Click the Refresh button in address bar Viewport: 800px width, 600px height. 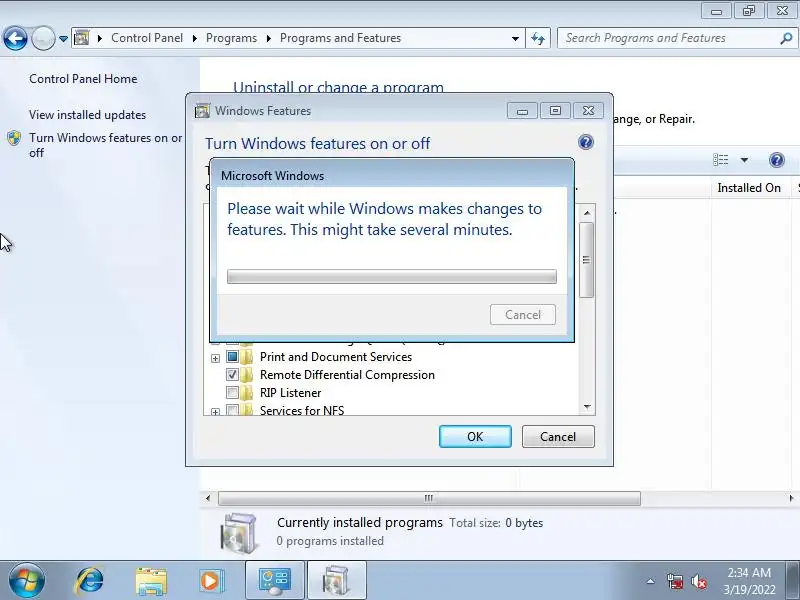(538, 38)
